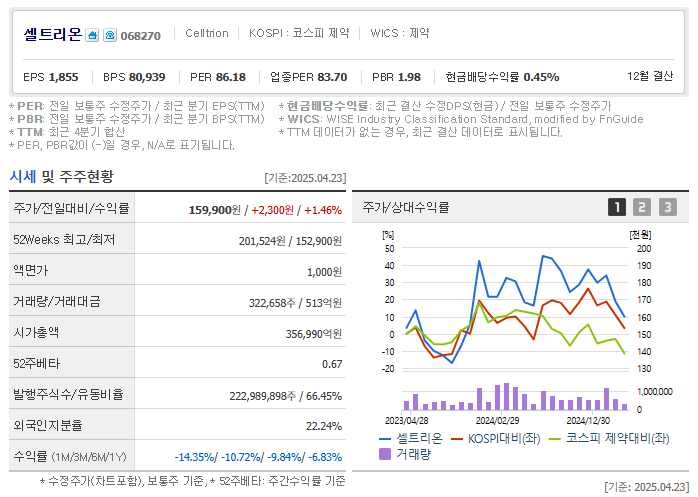
Task: Click the 2023/04/28 chart date label
Action: click(406, 420)
